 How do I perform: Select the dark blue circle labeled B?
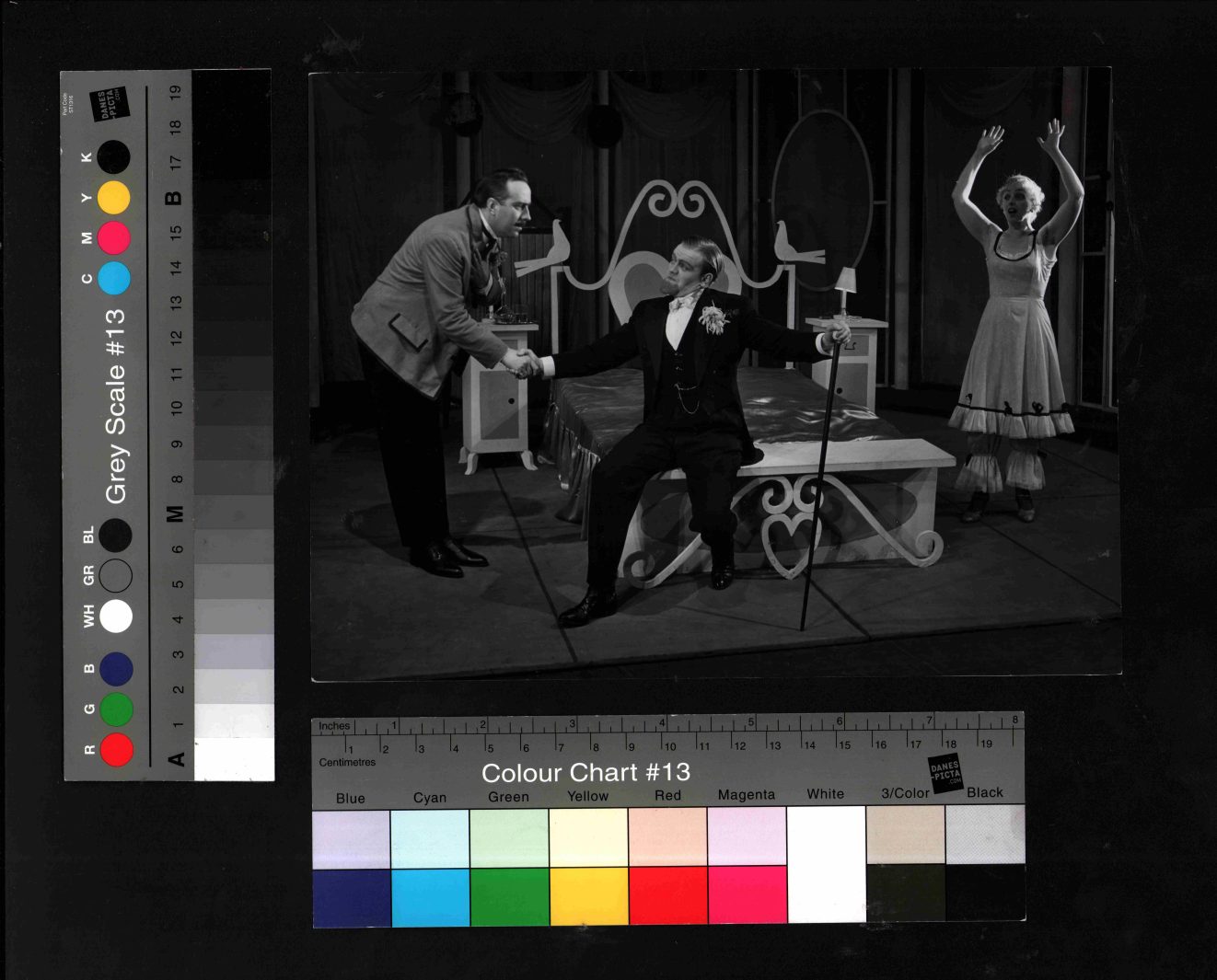pyautogui.click(x=116, y=669)
